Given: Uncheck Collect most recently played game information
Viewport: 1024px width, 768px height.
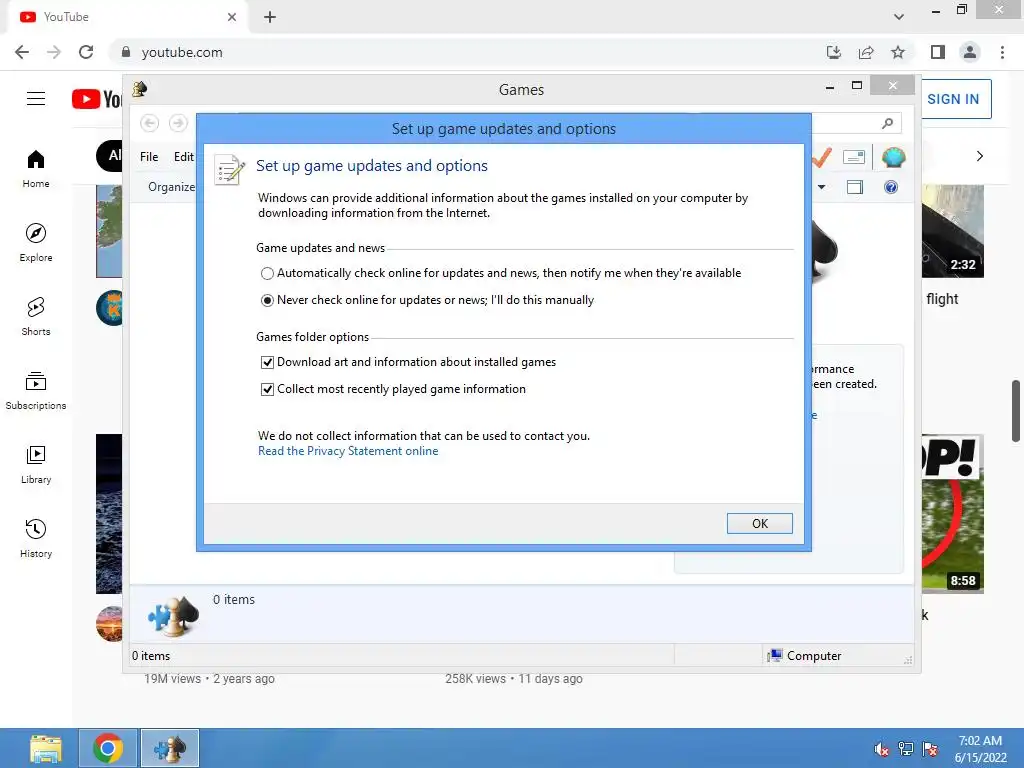Looking at the screenshot, I should click(x=267, y=389).
